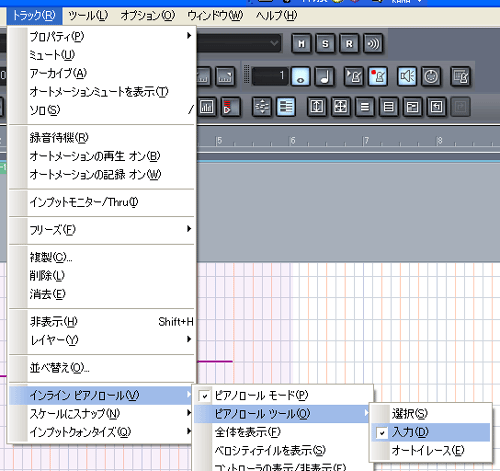
Task: Click the boxed horizontal-lines track height icon
Action: pyautogui.click(x=388, y=107)
